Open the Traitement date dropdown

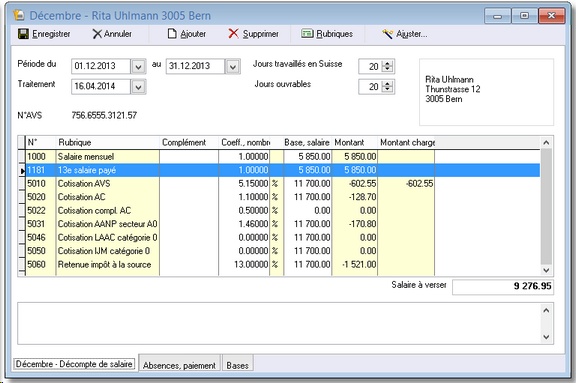point(138,87)
